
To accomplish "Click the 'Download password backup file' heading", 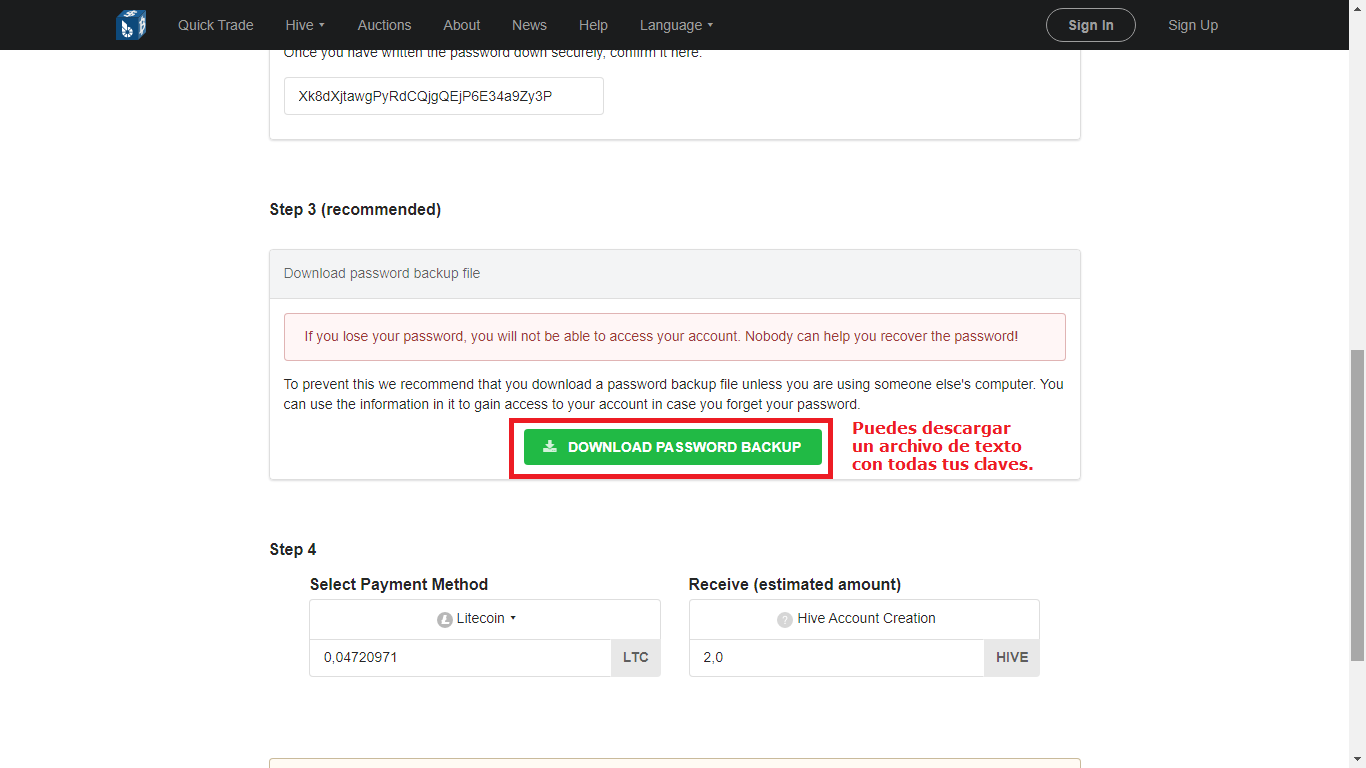I will pyautogui.click(x=382, y=273).
